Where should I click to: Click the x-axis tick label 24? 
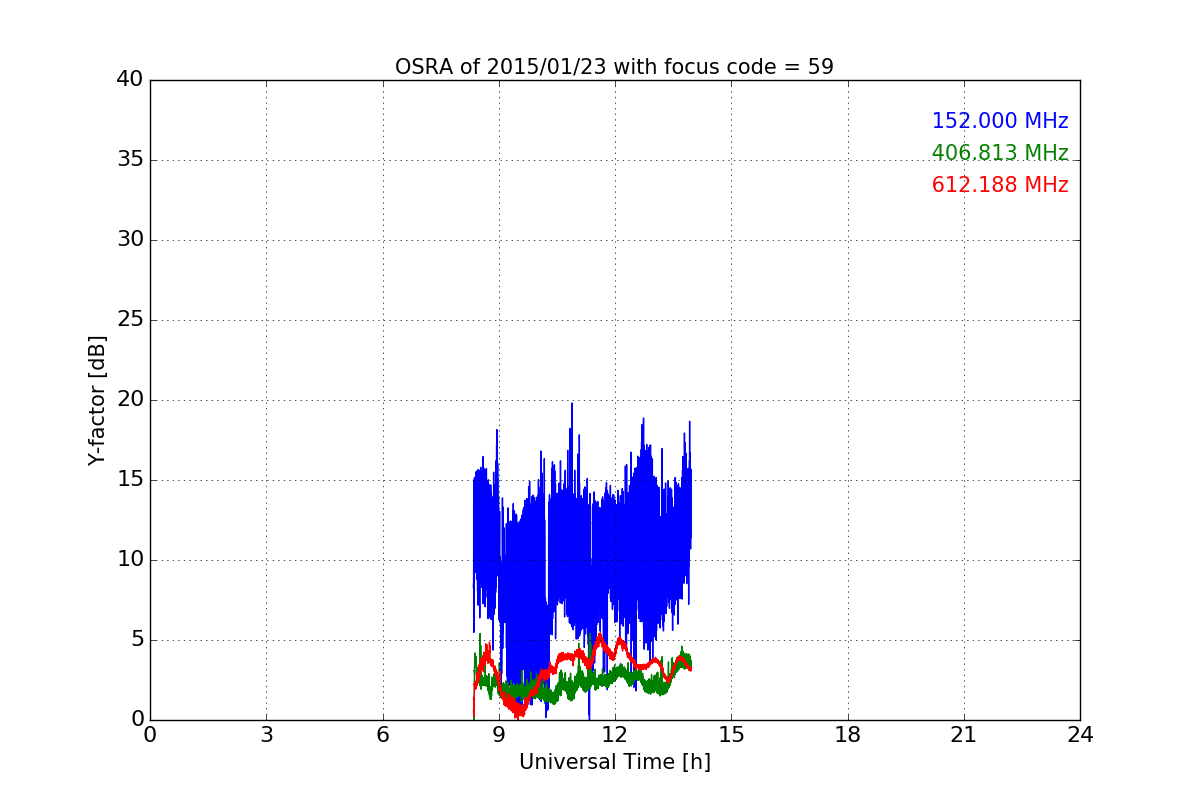1080,735
